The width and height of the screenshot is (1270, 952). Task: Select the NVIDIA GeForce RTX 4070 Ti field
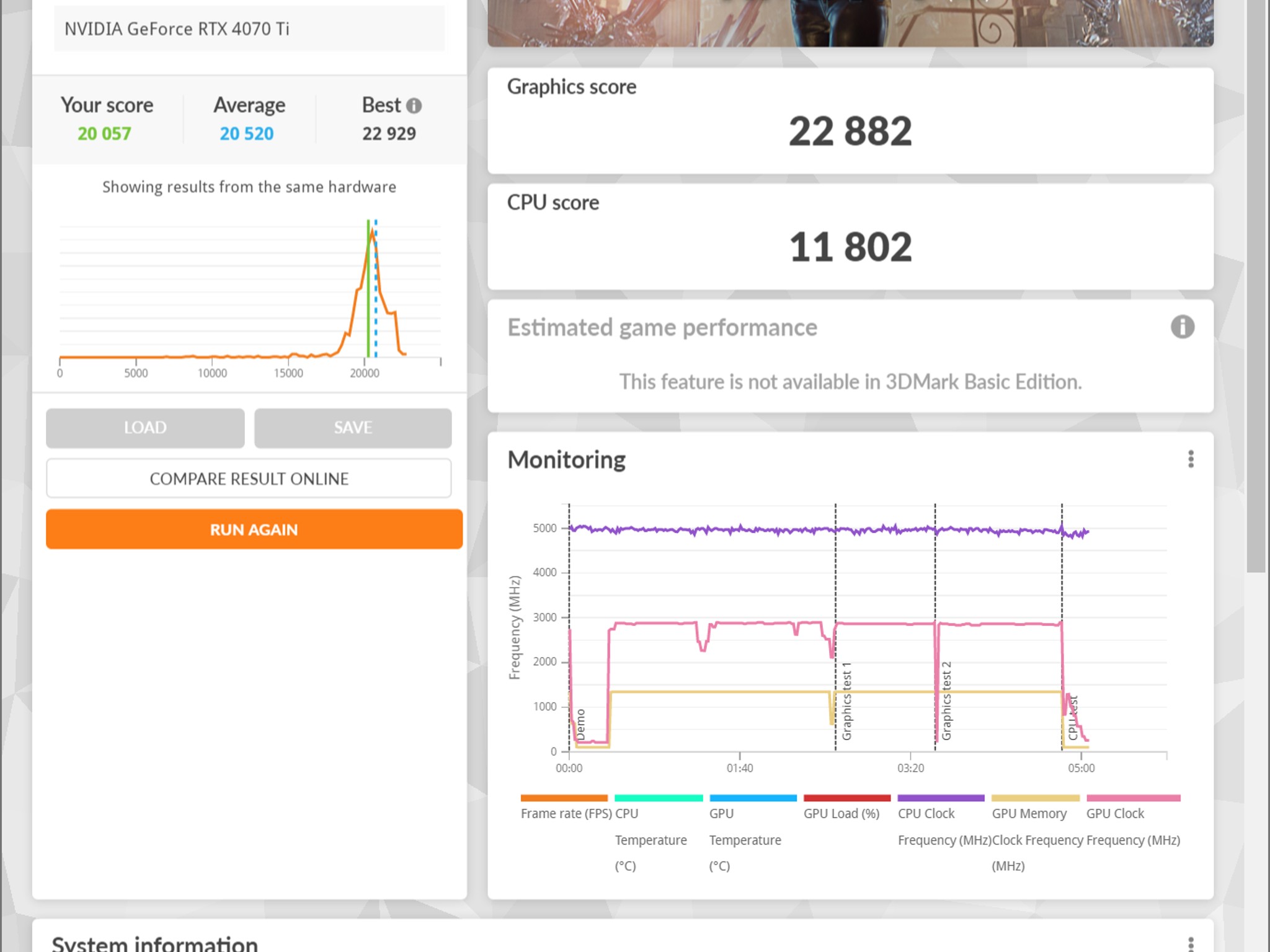249,29
